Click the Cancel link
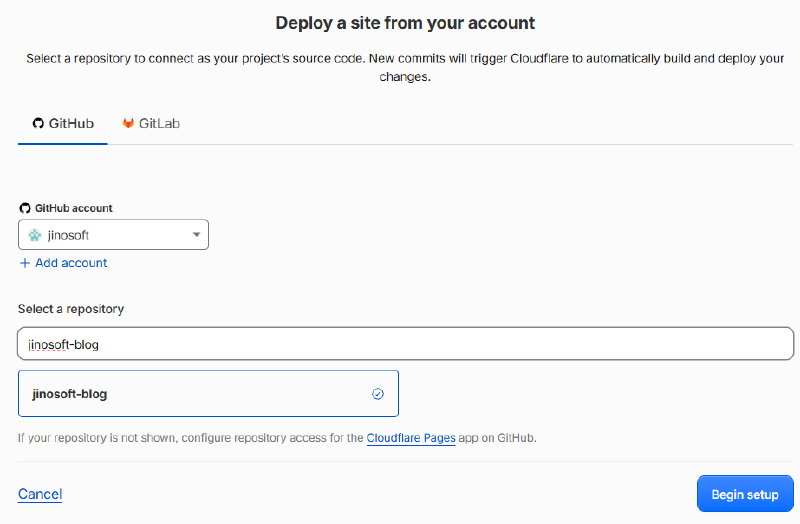Screen dimensions: 800x524 40,494
